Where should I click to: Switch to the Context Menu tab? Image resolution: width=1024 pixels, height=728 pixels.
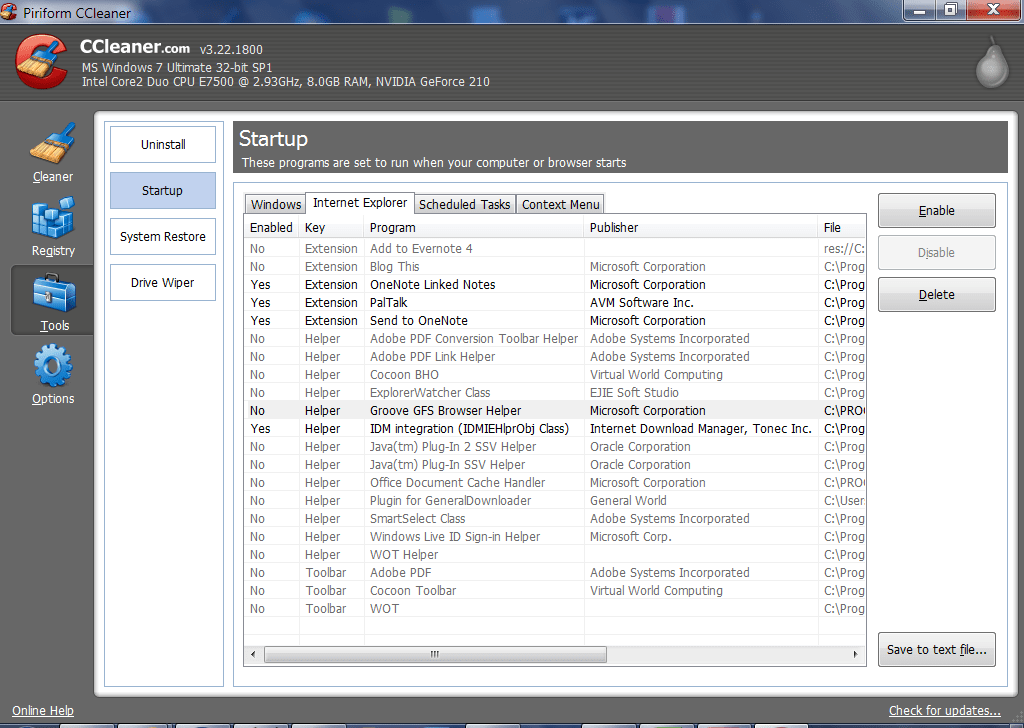pos(560,204)
